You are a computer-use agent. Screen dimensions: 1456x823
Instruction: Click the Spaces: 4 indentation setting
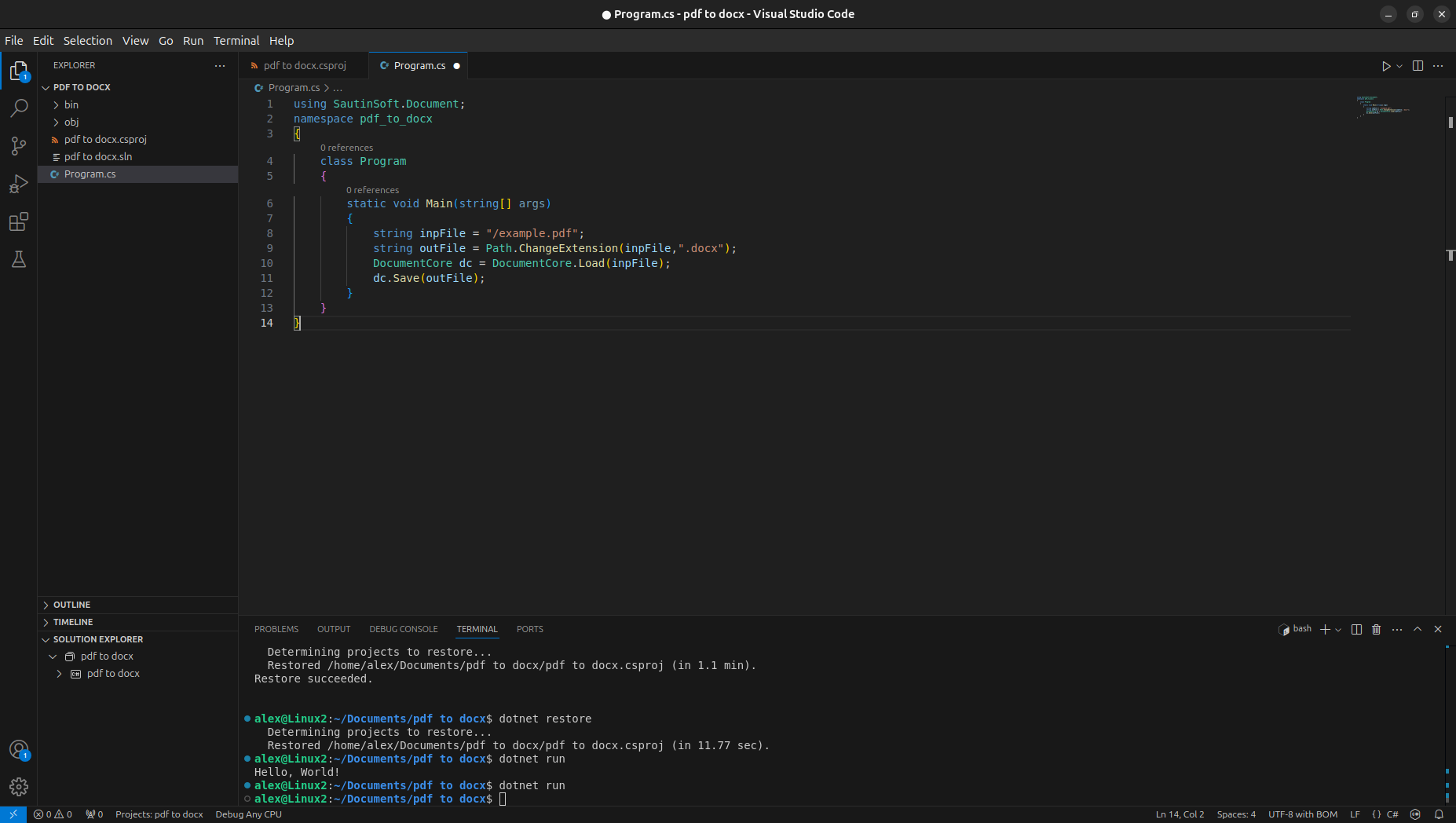[x=1236, y=814]
